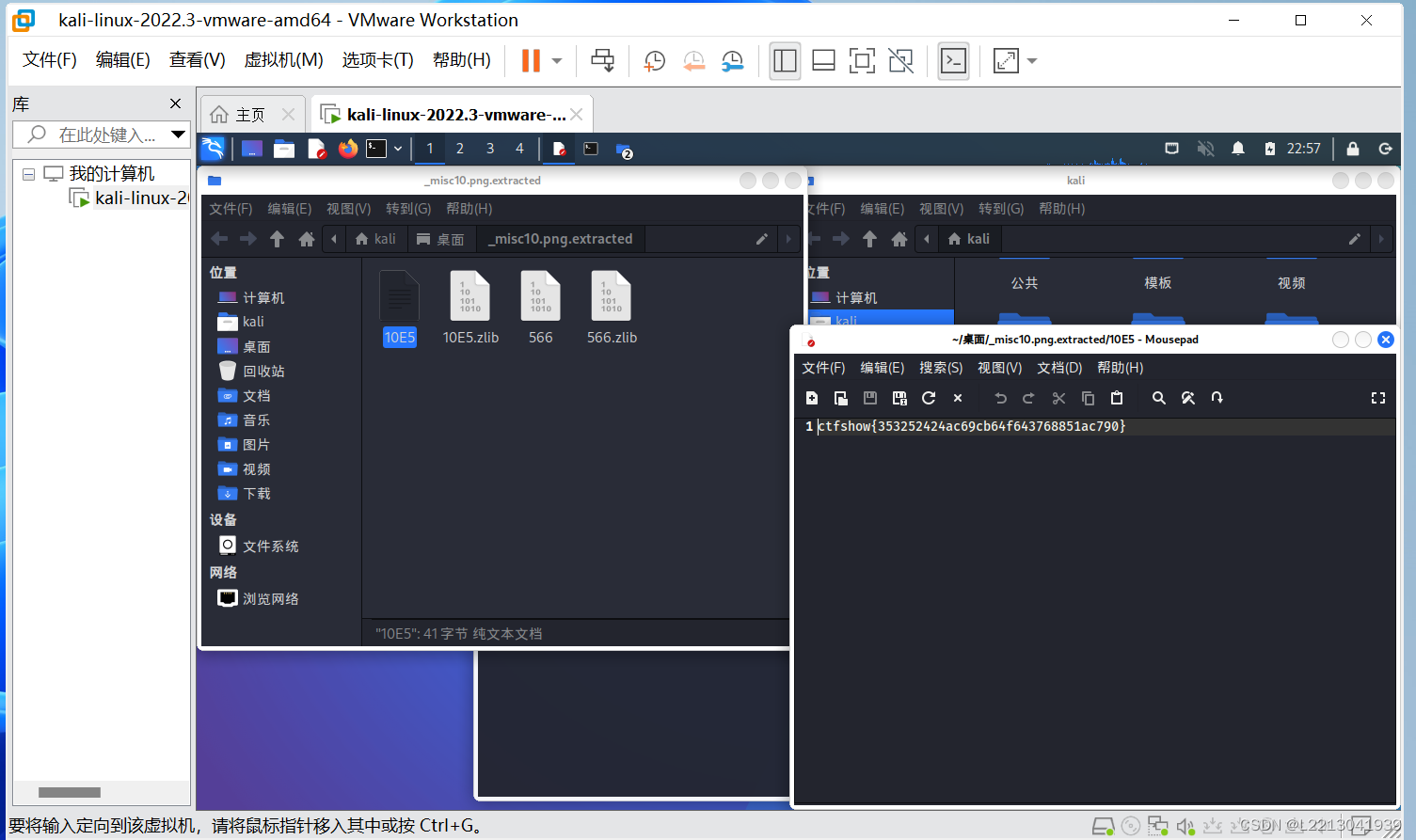Go to parent folder in _misc10.png.extracted window
The width and height of the screenshot is (1416, 840).
click(277, 239)
